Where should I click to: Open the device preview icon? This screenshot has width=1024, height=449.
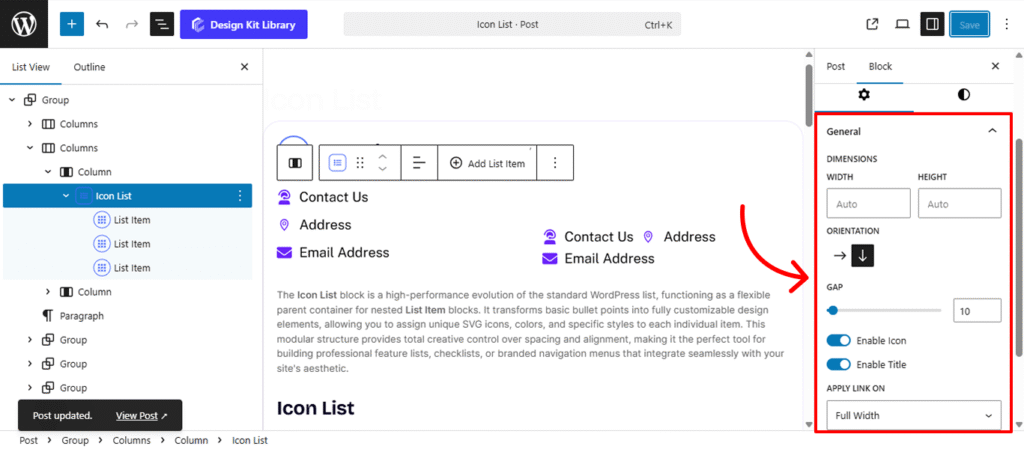tap(902, 24)
